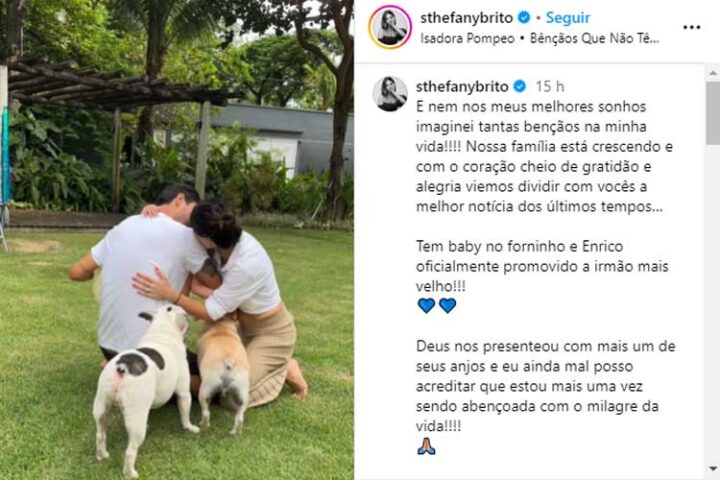Click the "Tem baby no forninho" paragraph
Screen dimensions: 720x480
tap(542, 266)
